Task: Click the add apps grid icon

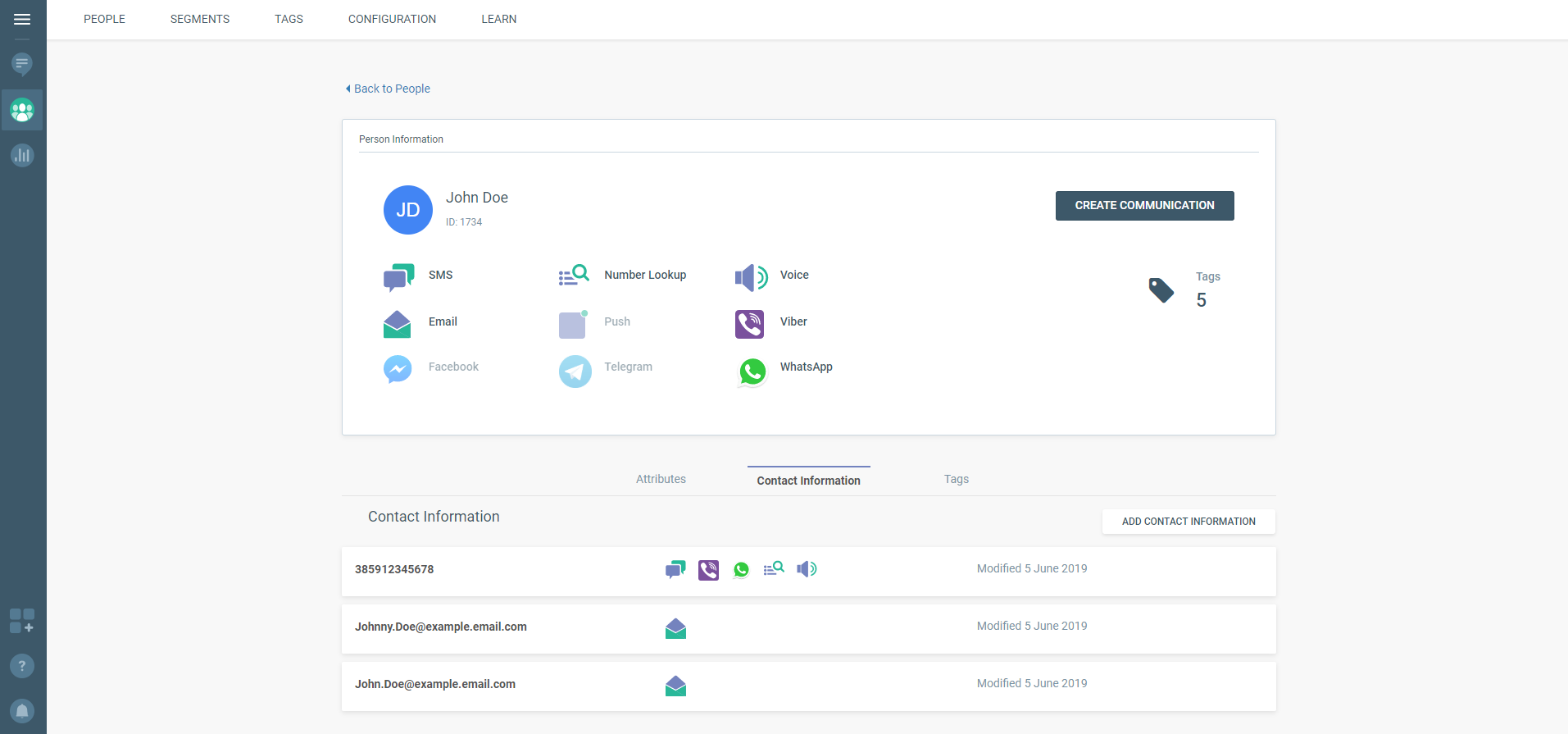Action: click(x=22, y=621)
